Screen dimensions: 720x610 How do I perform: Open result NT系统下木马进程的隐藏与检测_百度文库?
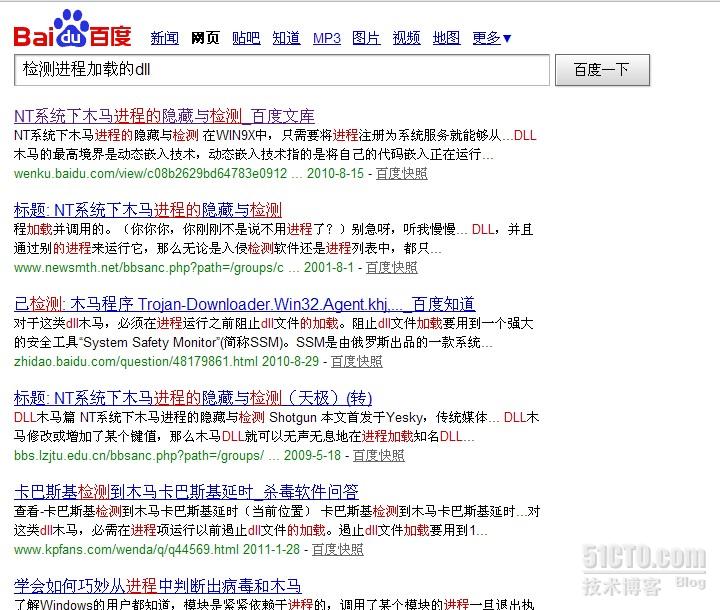point(164,116)
